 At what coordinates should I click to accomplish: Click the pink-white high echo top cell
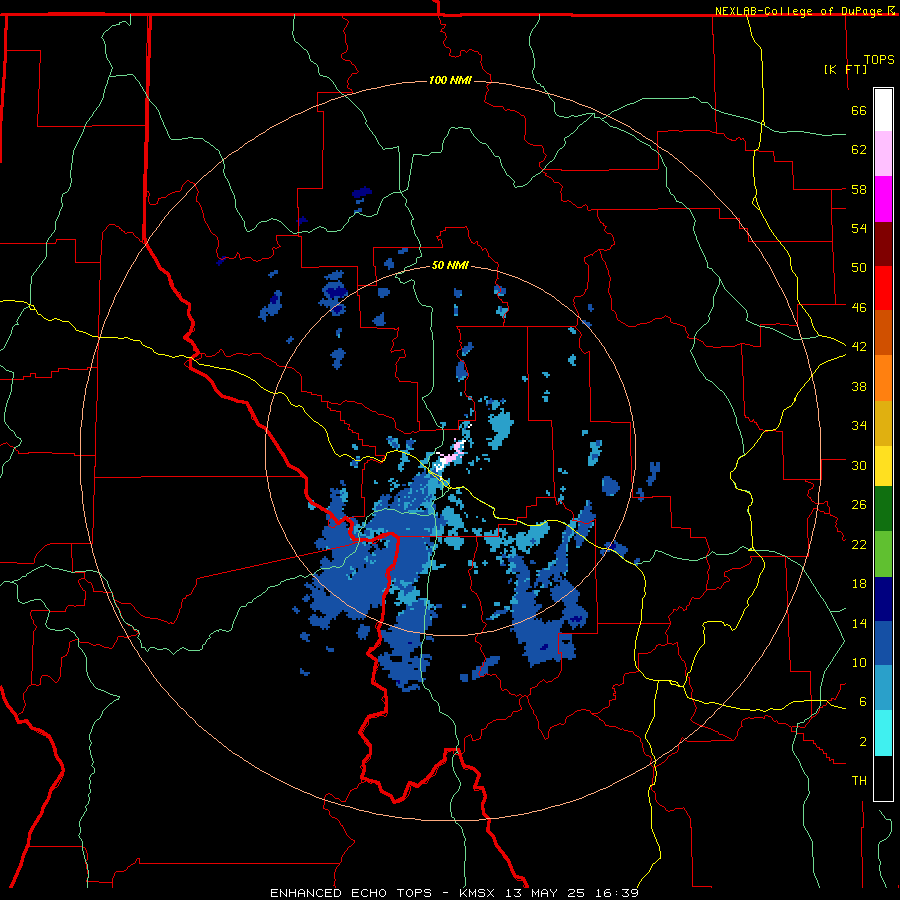[450, 455]
